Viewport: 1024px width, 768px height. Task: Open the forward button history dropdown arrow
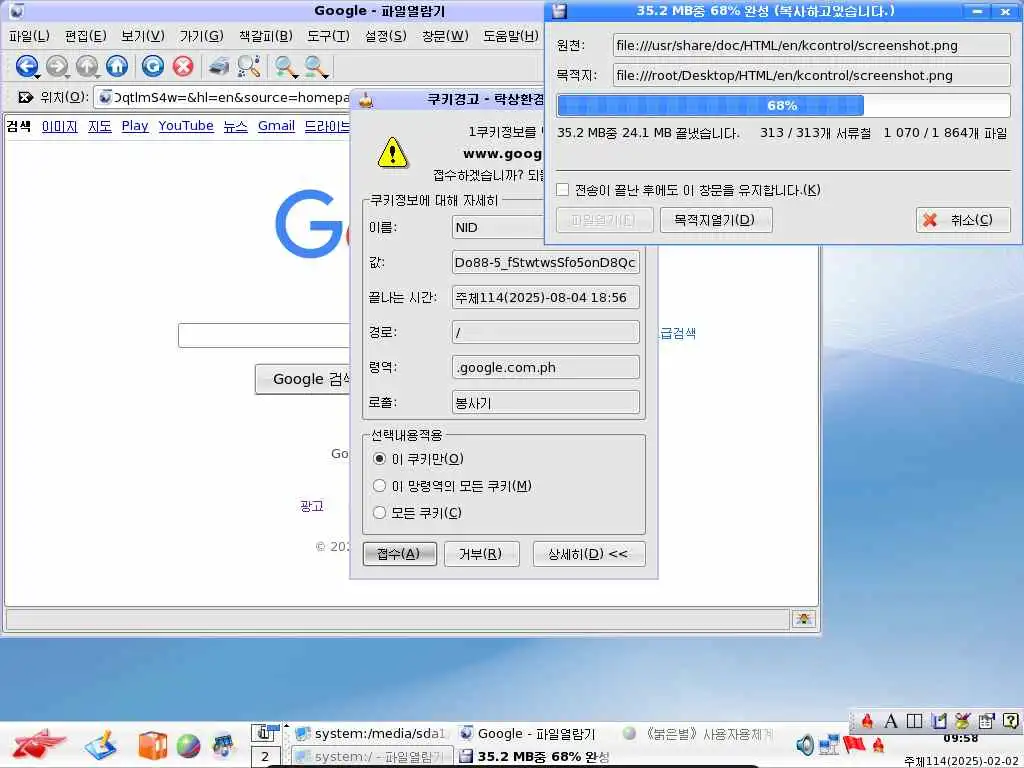tap(67, 76)
